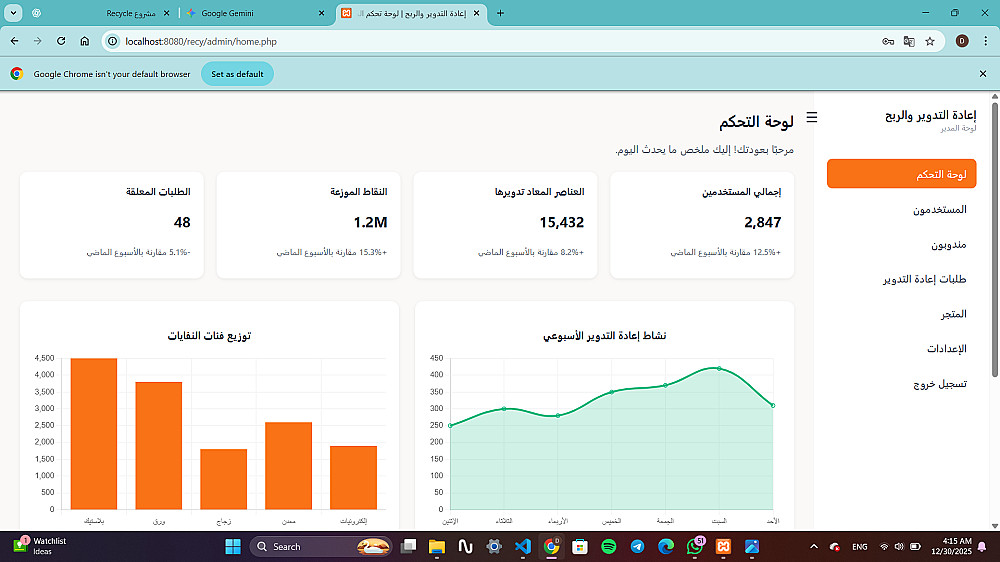This screenshot has width=1000, height=562.
Task: Click the 15,432 recycled items value
Action: [x=561, y=222]
